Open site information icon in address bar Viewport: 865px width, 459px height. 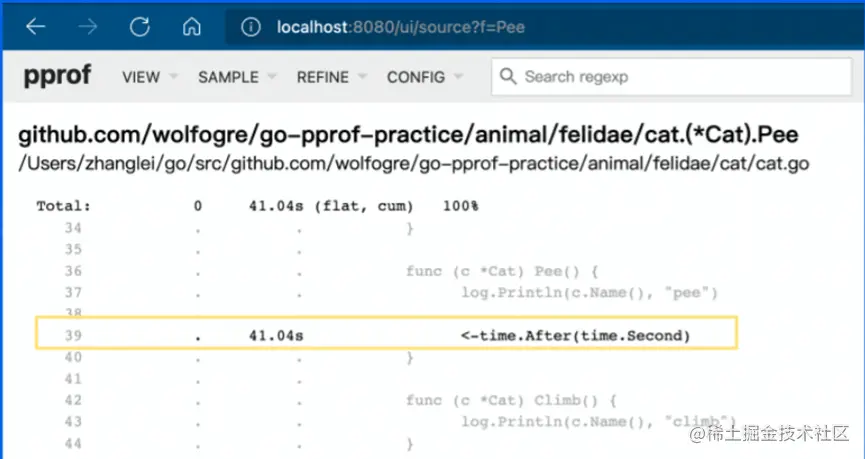tap(250, 26)
